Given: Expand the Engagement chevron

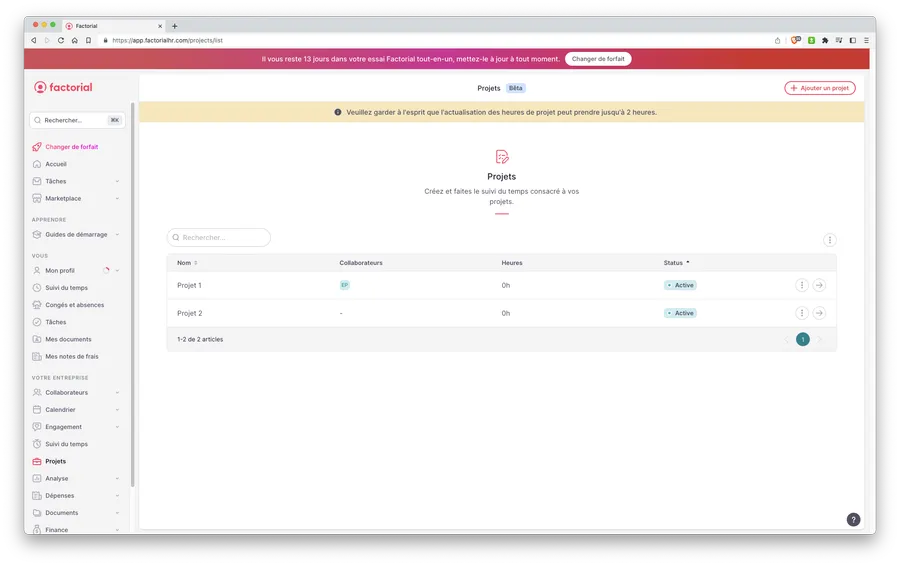Looking at the screenshot, I should pos(117,427).
